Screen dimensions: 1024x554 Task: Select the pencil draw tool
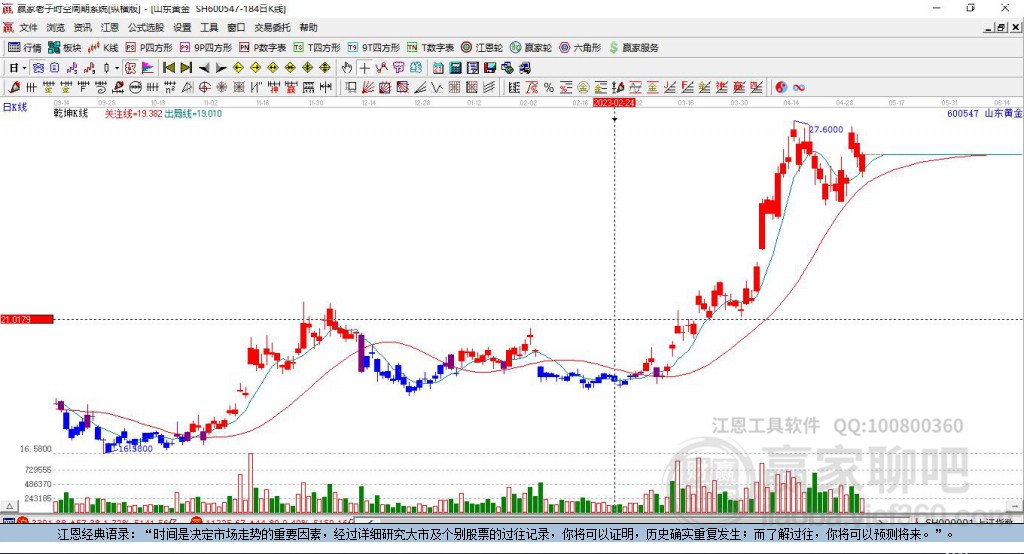click(x=14, y=88)
